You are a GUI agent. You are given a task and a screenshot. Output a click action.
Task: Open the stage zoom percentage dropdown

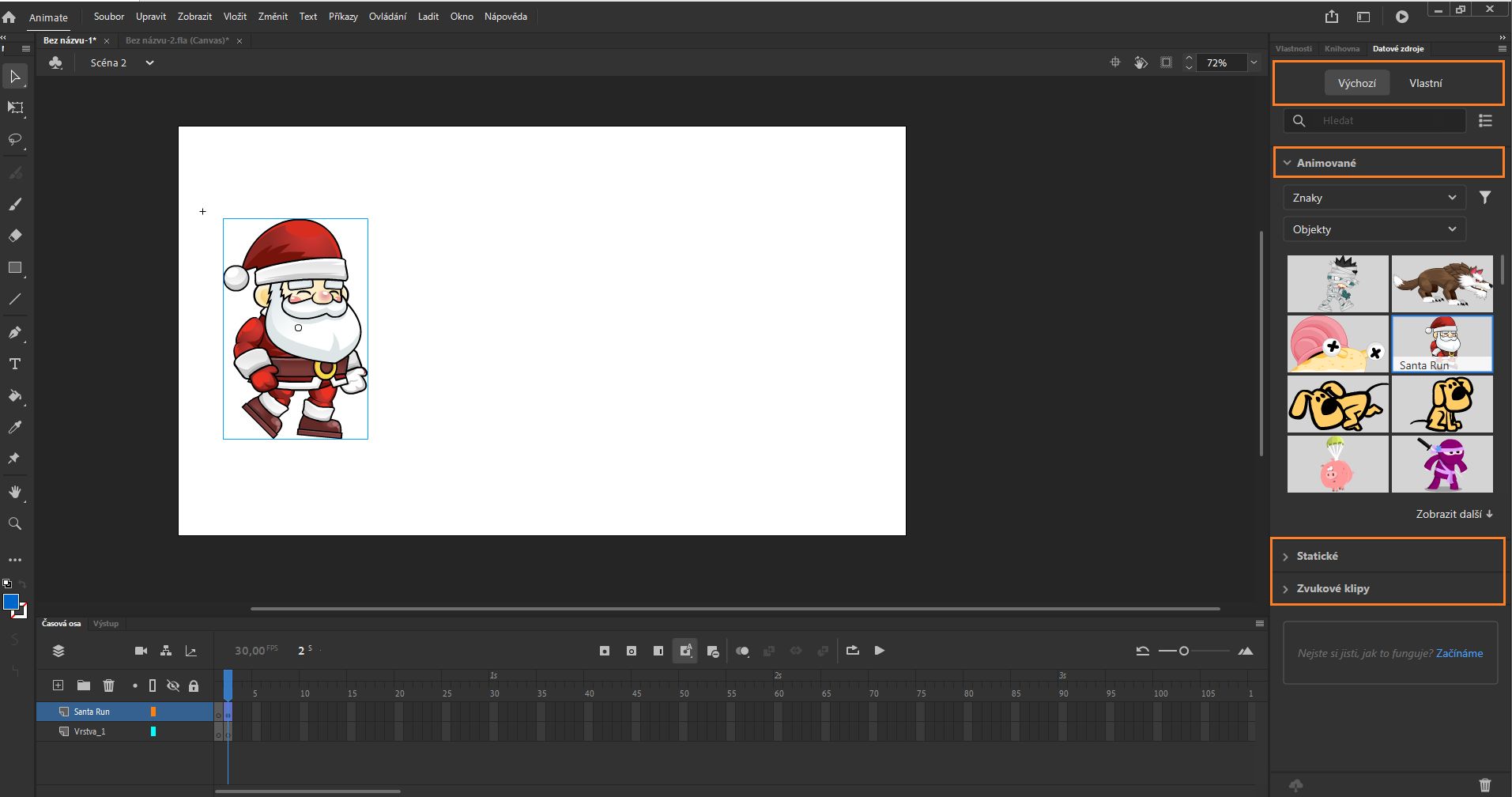pos(1254,62)
